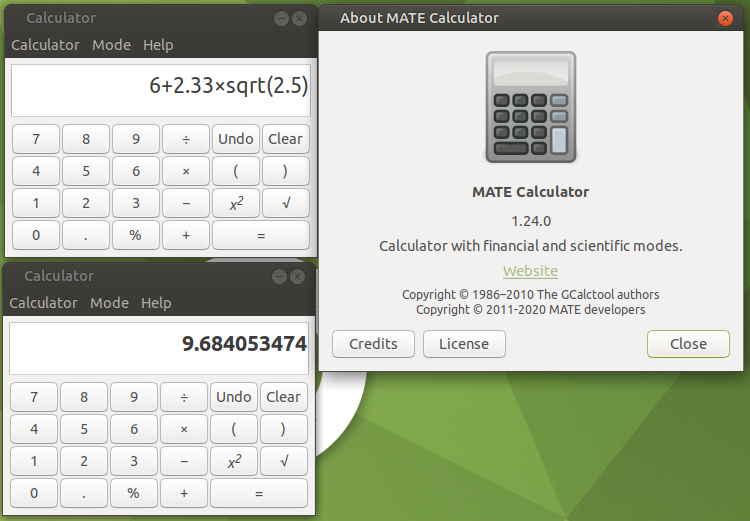Click the minus key in the bottom calculator
750x521 pixels.
tap(184, 461)
